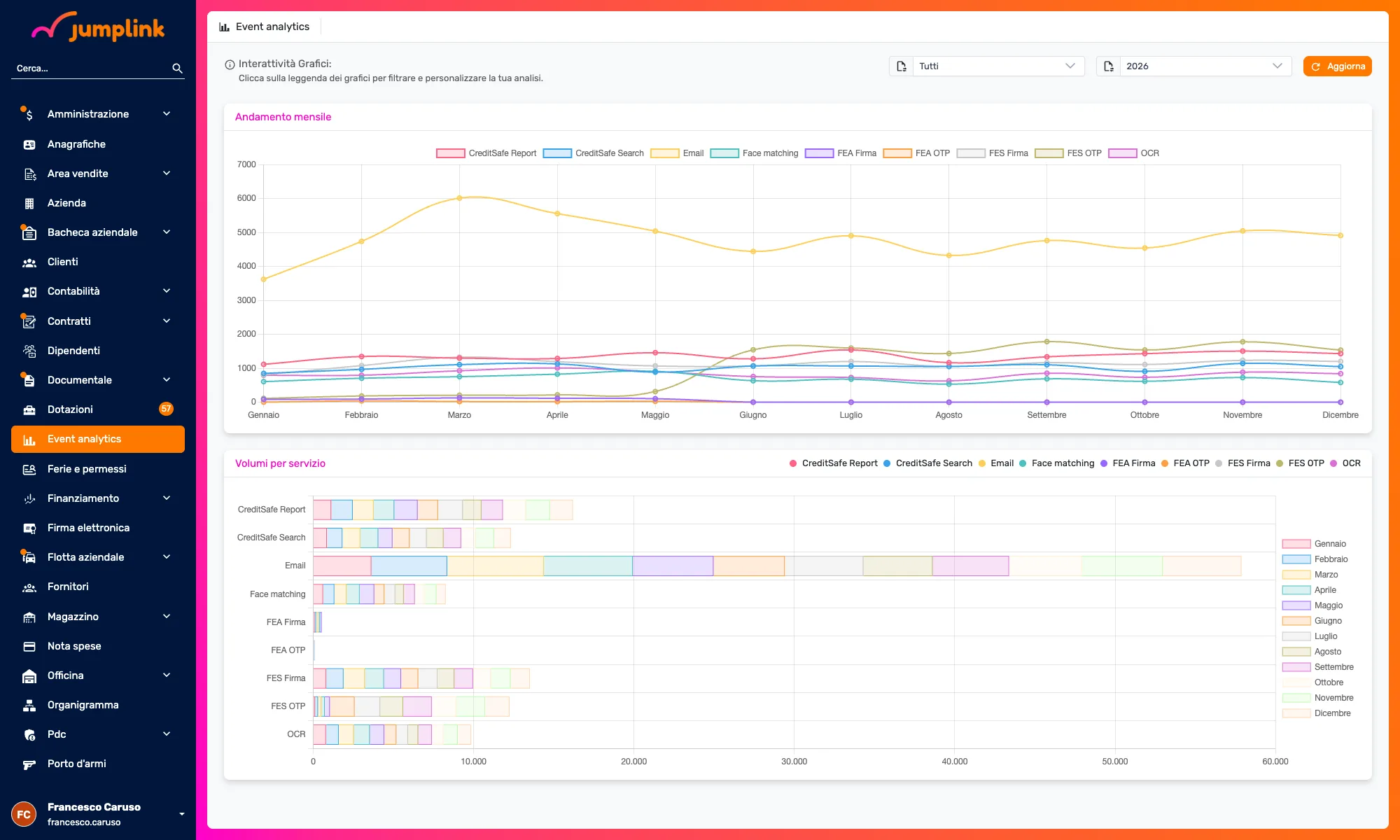Click the Finanziamento icon
Viewport: 1400px width, 840px height.
click(x=29, y=498)
